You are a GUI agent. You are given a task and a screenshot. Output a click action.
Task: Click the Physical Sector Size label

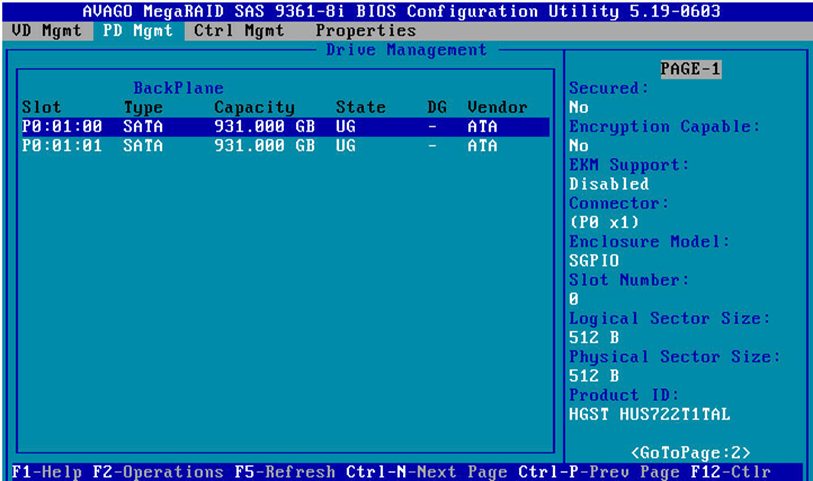[675, 357]
